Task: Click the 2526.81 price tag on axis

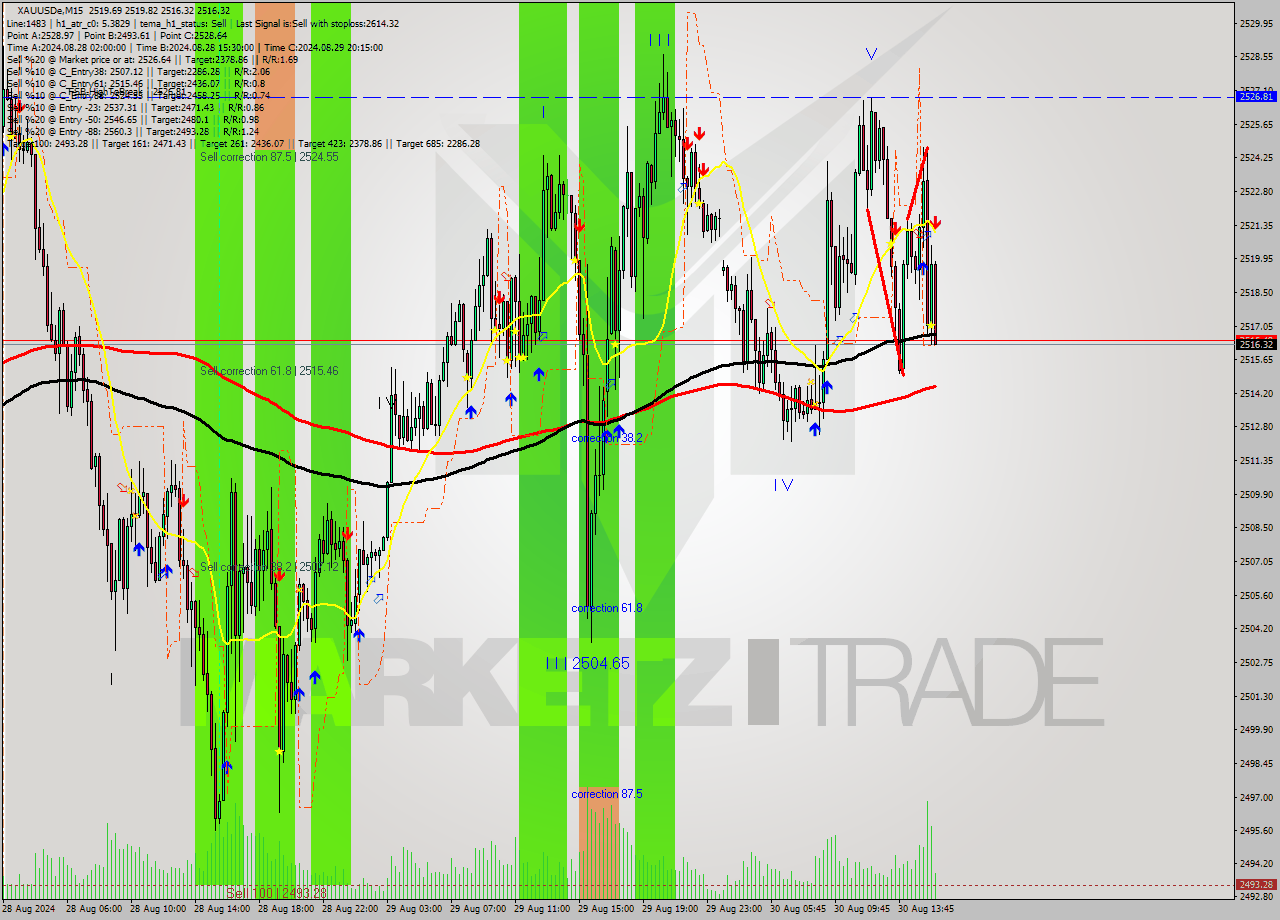Action: (x=1256, y=96)
